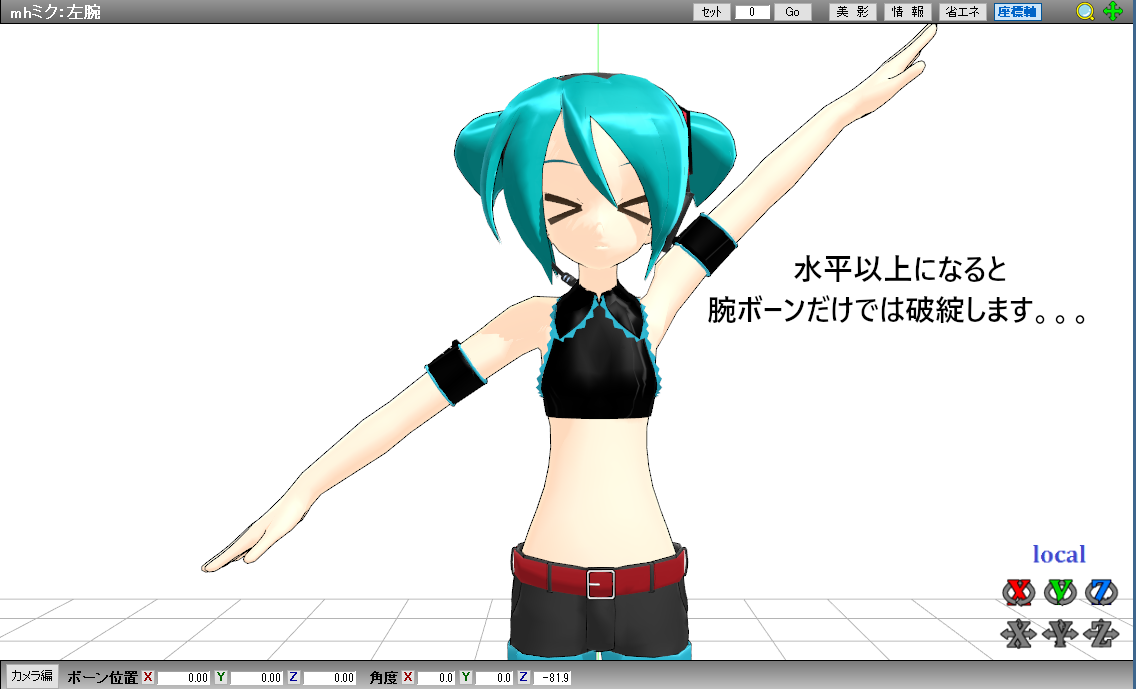The width and height of the screenshot is (1136, 689).
Task: Click the 角度 label text
Action: pos(384,677)
